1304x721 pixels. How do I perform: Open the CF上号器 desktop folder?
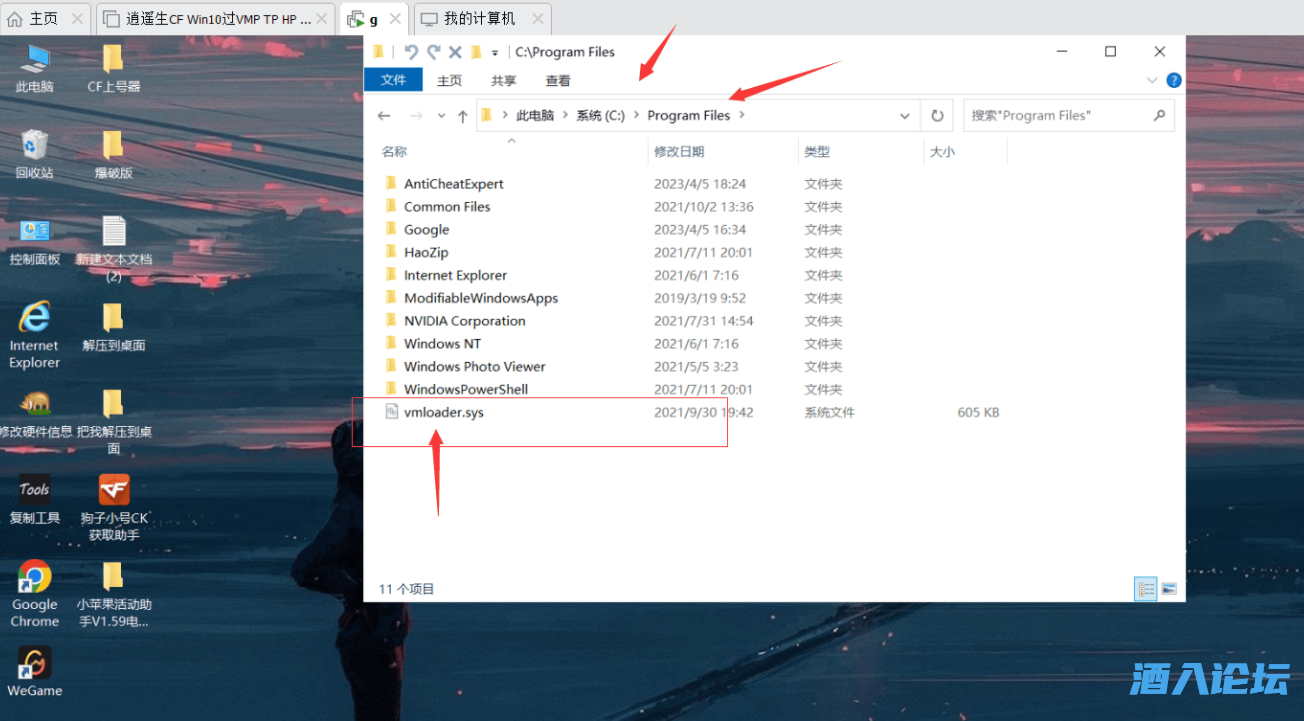[113, 68]
